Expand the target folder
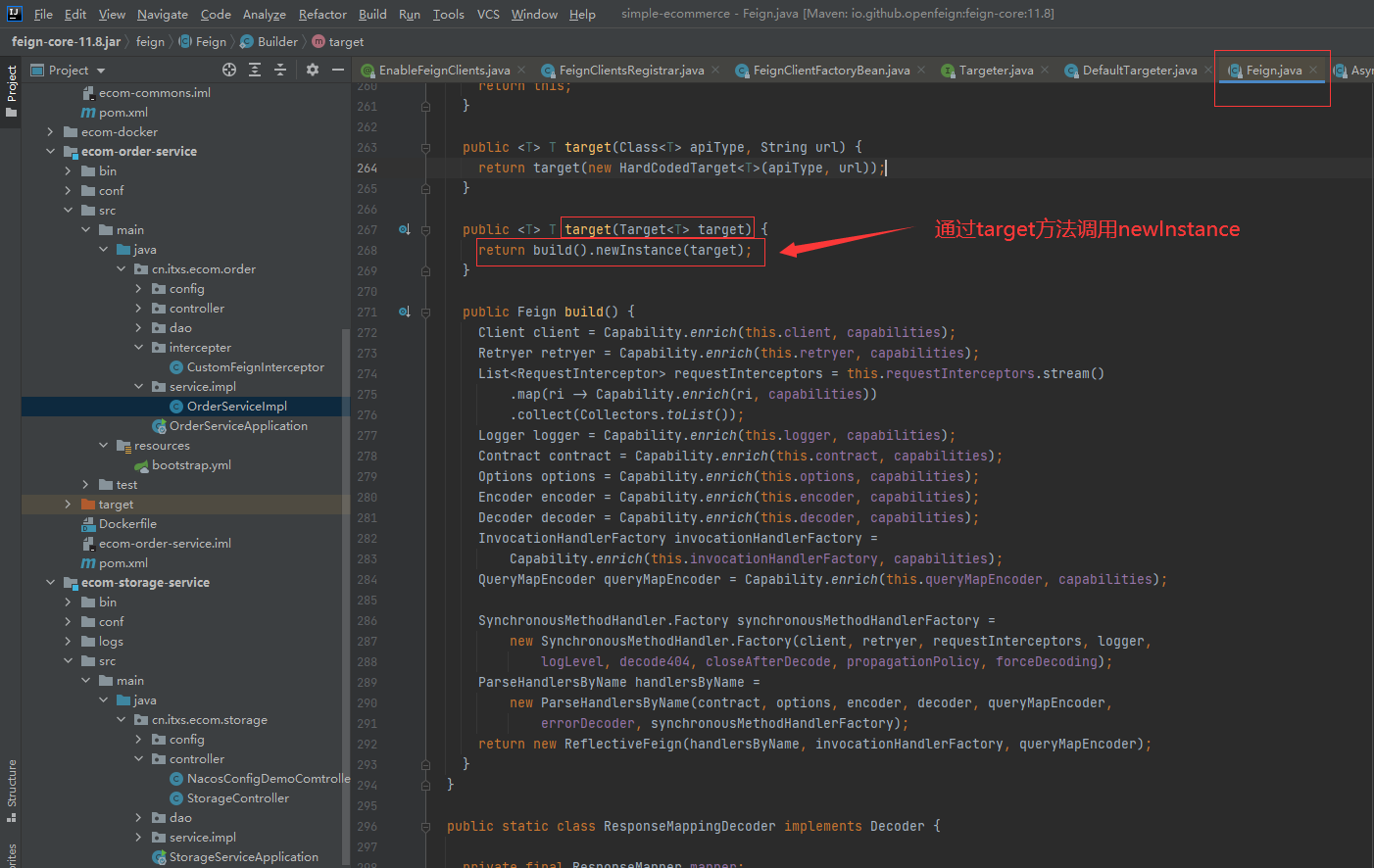 tap(68, 504)
